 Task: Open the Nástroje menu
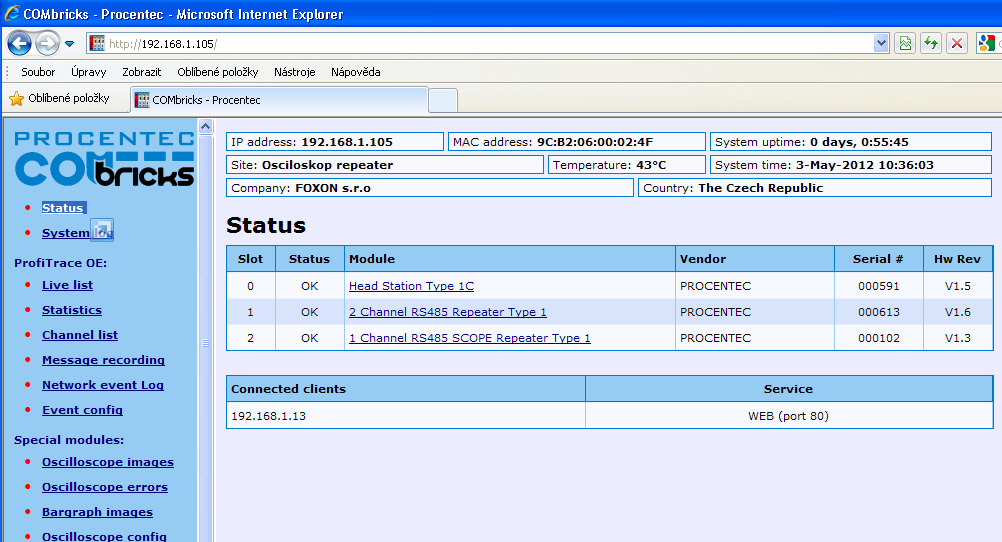pyautogui.click(x=295, y=72)
